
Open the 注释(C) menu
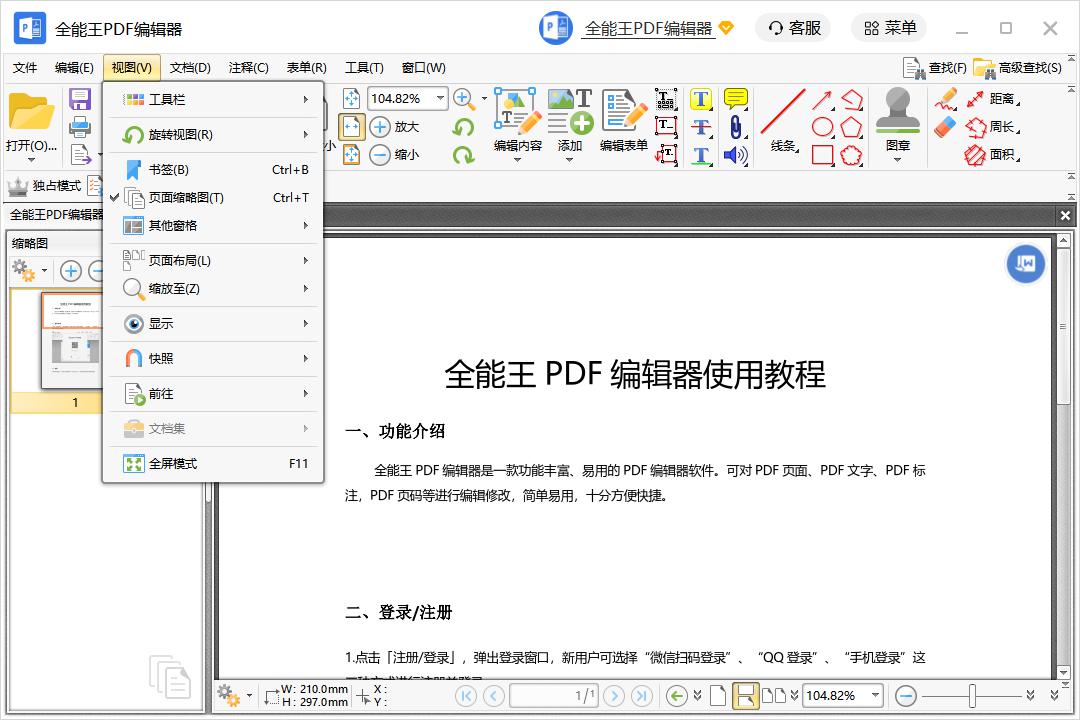(248, 68)
